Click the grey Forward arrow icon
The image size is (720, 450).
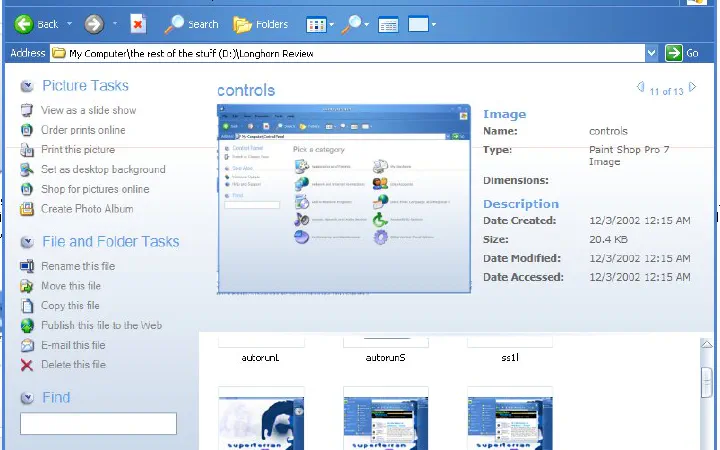(x=94, y=24)
